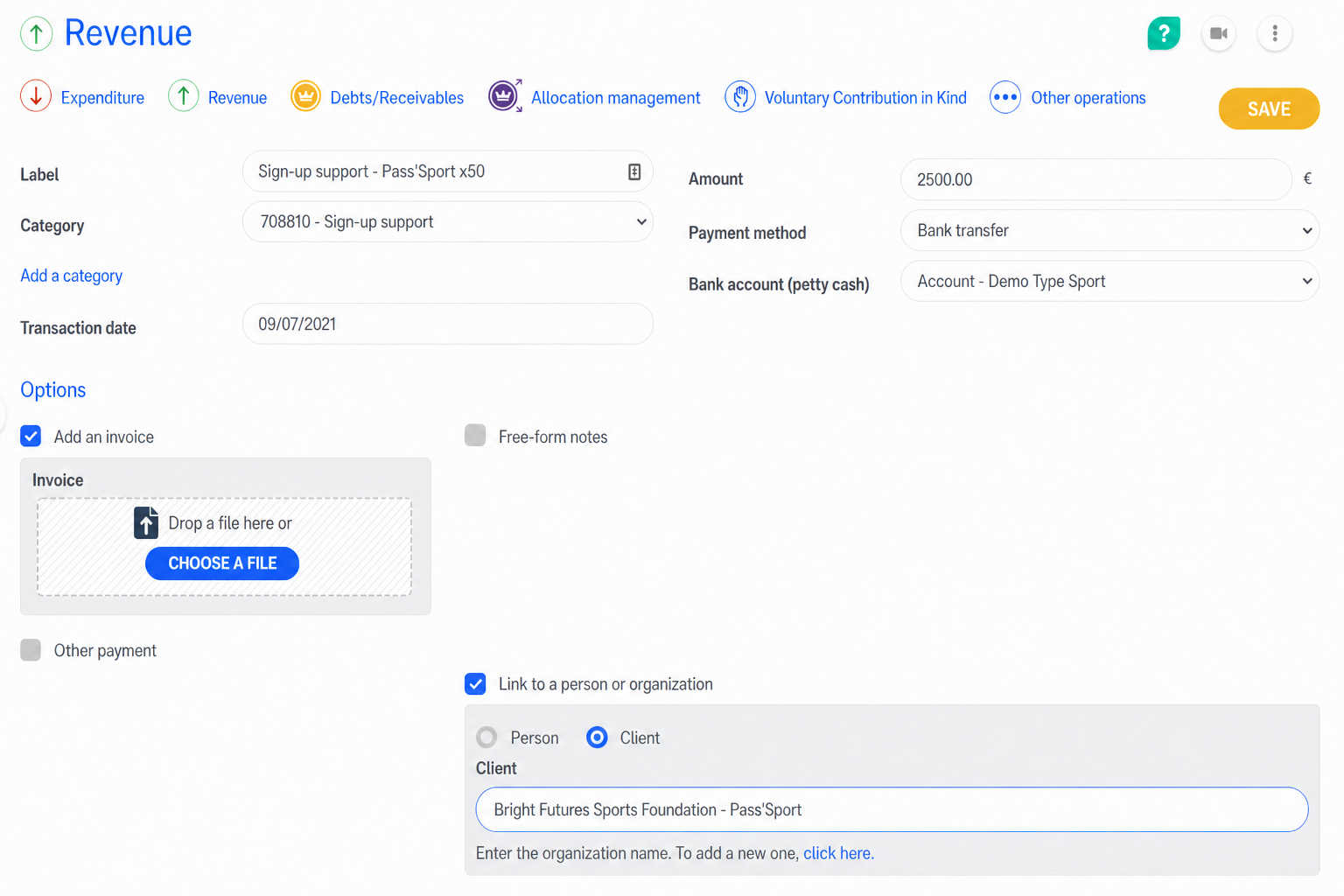Open the Payment method dropdown
Viewport: 1344px width, 896px height.
click(1109, 230)
